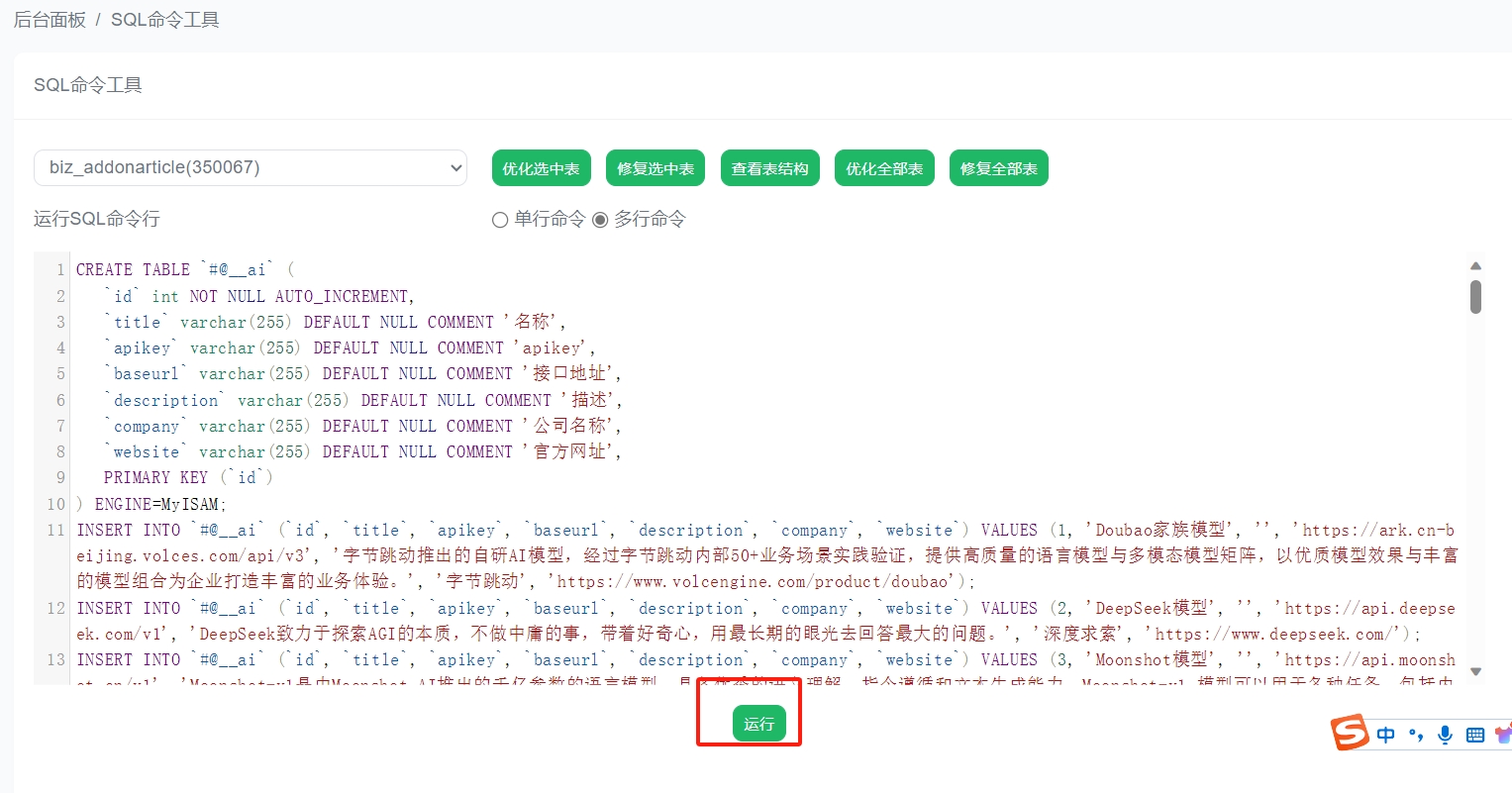Toggle Sogou Chinese/English mode indicator 中

[1386, 735]
